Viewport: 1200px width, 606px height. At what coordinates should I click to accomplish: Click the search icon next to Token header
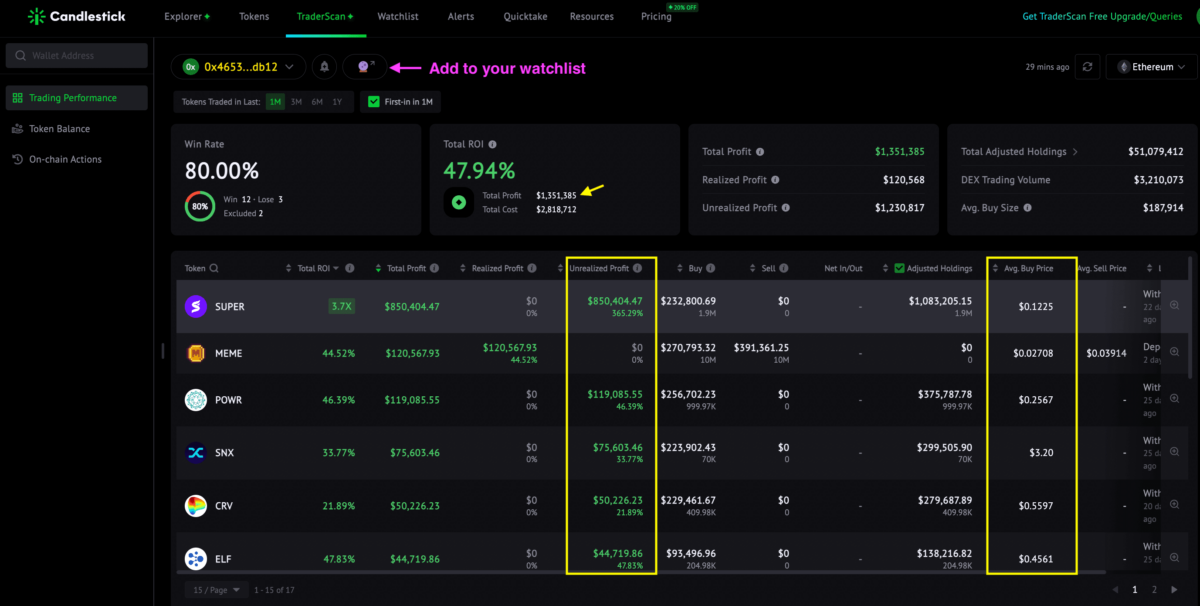(214, 269)
